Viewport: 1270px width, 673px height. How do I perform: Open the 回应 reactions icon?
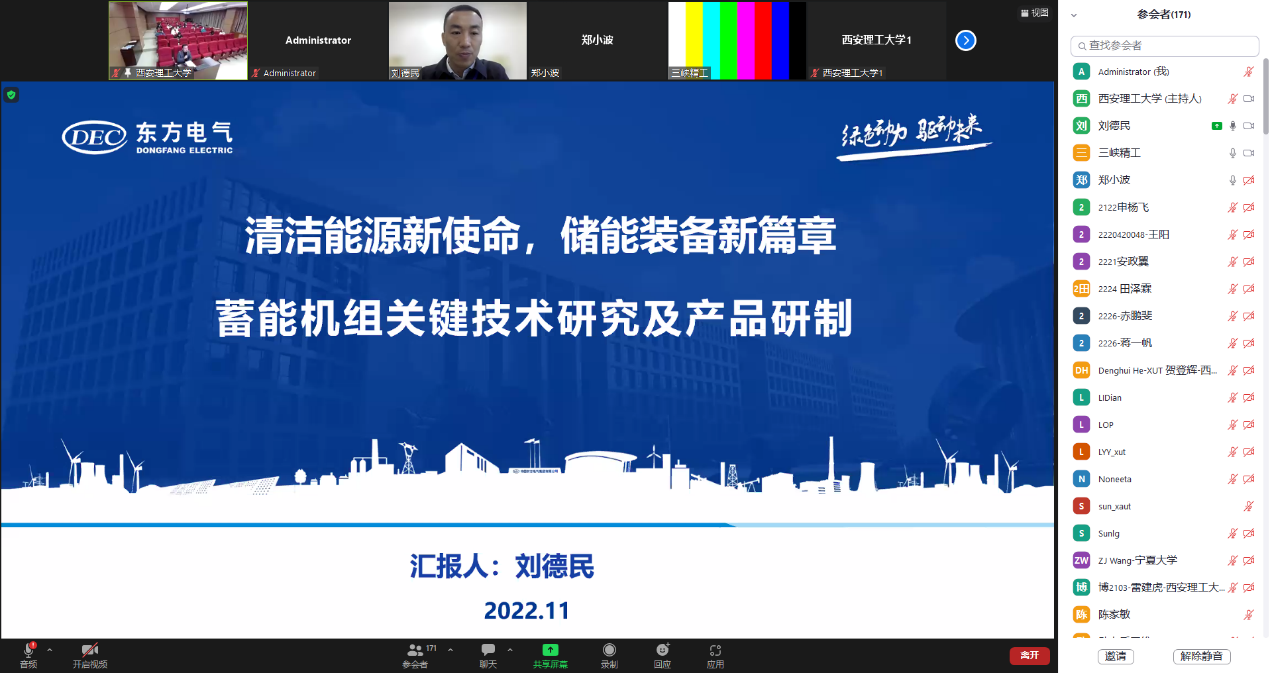(662, 651)
